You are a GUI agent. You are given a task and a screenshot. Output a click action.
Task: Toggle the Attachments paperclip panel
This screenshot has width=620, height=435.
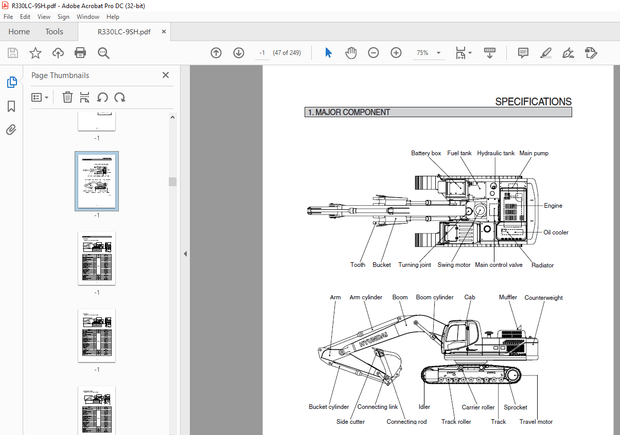(12, 130)
